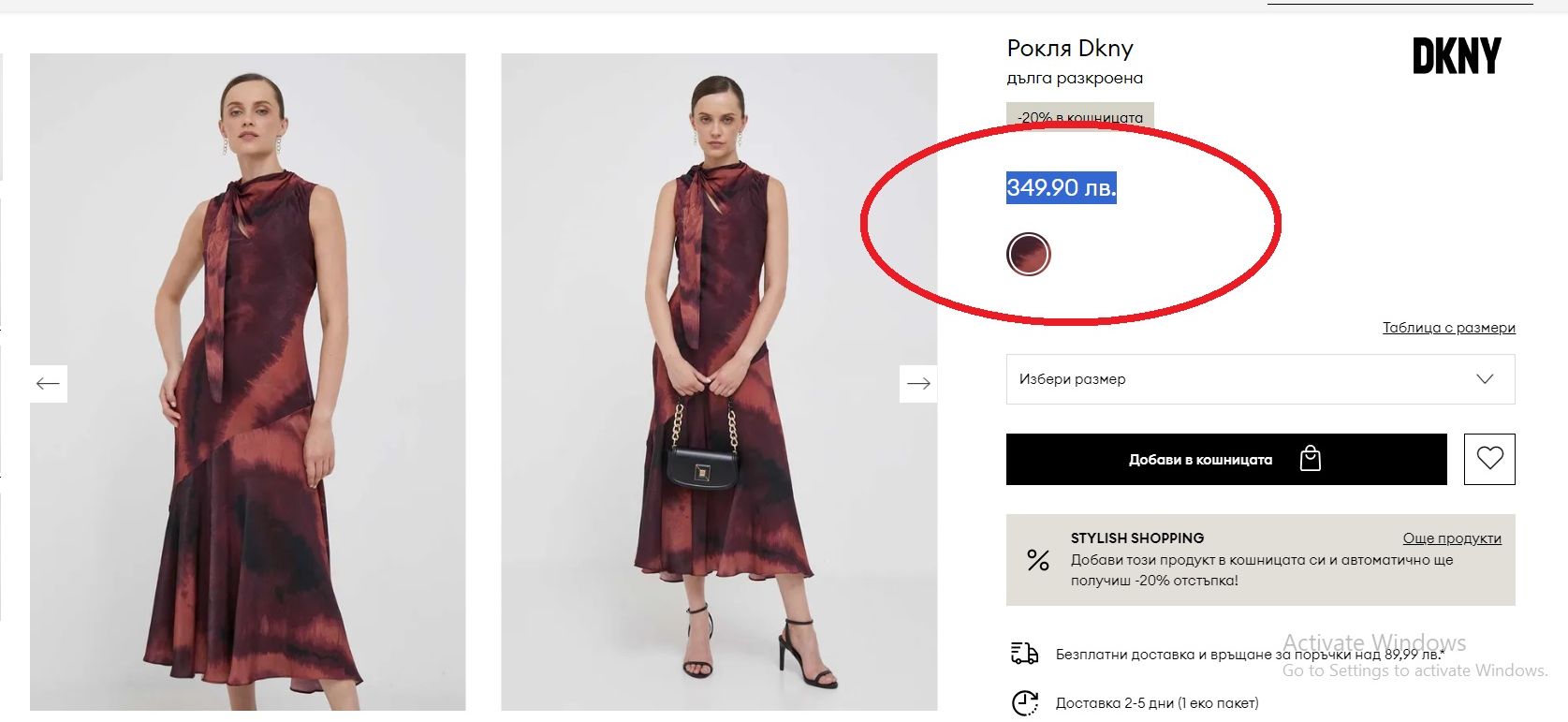The height and width of the screenshot is (722, 1568).
Task: Click the free delivery truck icon
Action: 1025,654
